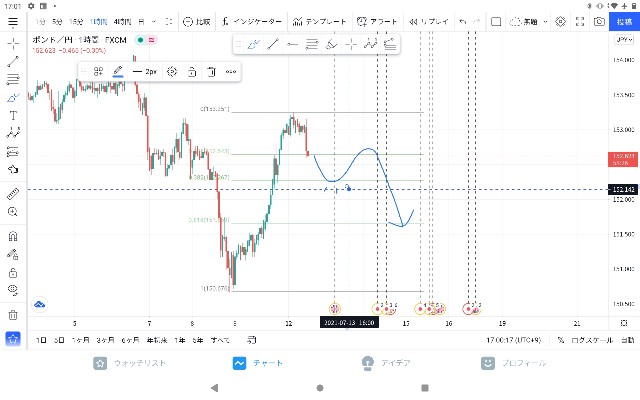Set date range to 1日
The image size is (640, 400).
pos(41,340)
